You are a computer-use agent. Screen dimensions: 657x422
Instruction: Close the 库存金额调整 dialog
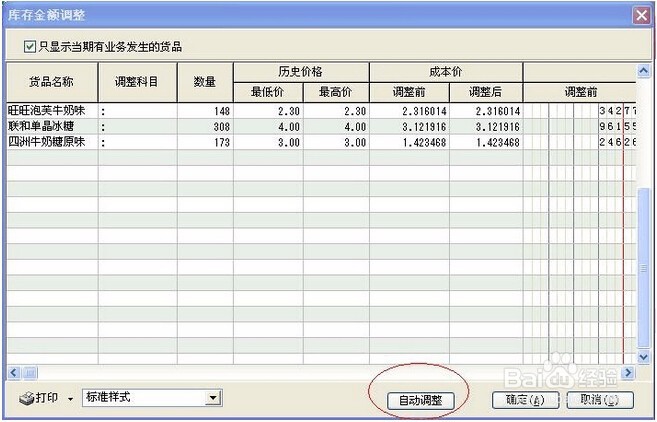click(641, 16)
